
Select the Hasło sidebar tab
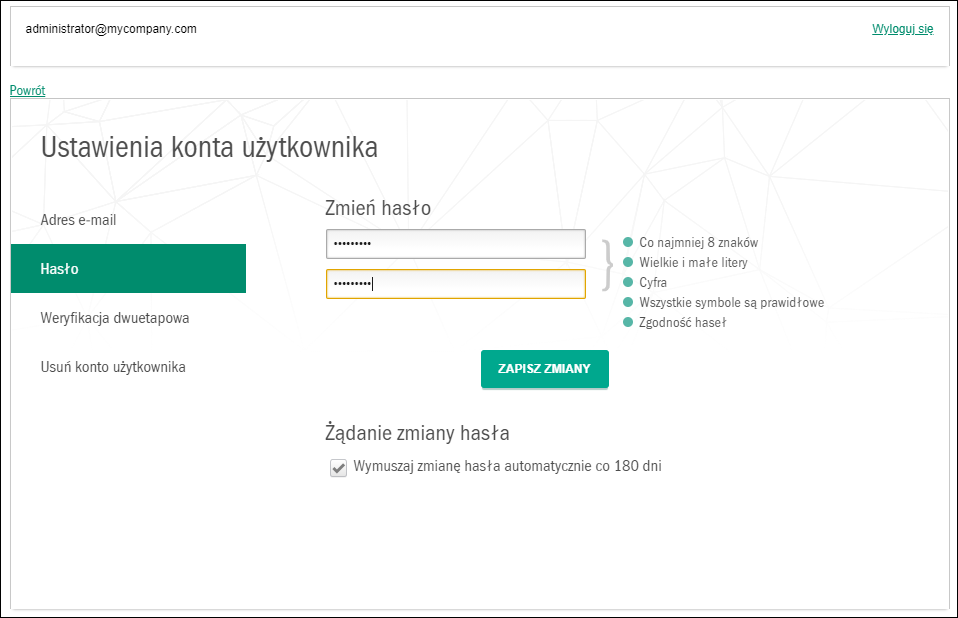click(128, 269)
